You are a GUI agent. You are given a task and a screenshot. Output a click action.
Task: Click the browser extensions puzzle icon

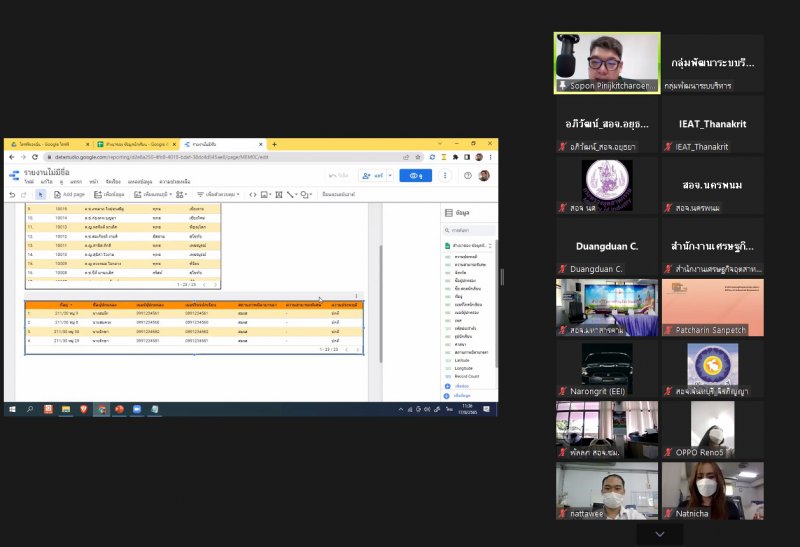click(456, 157)
